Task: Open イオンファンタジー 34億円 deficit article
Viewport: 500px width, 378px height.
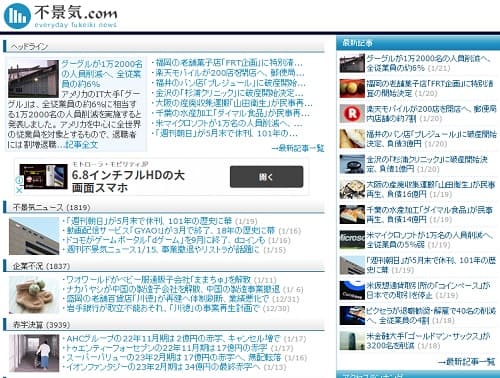Action: 163,367
